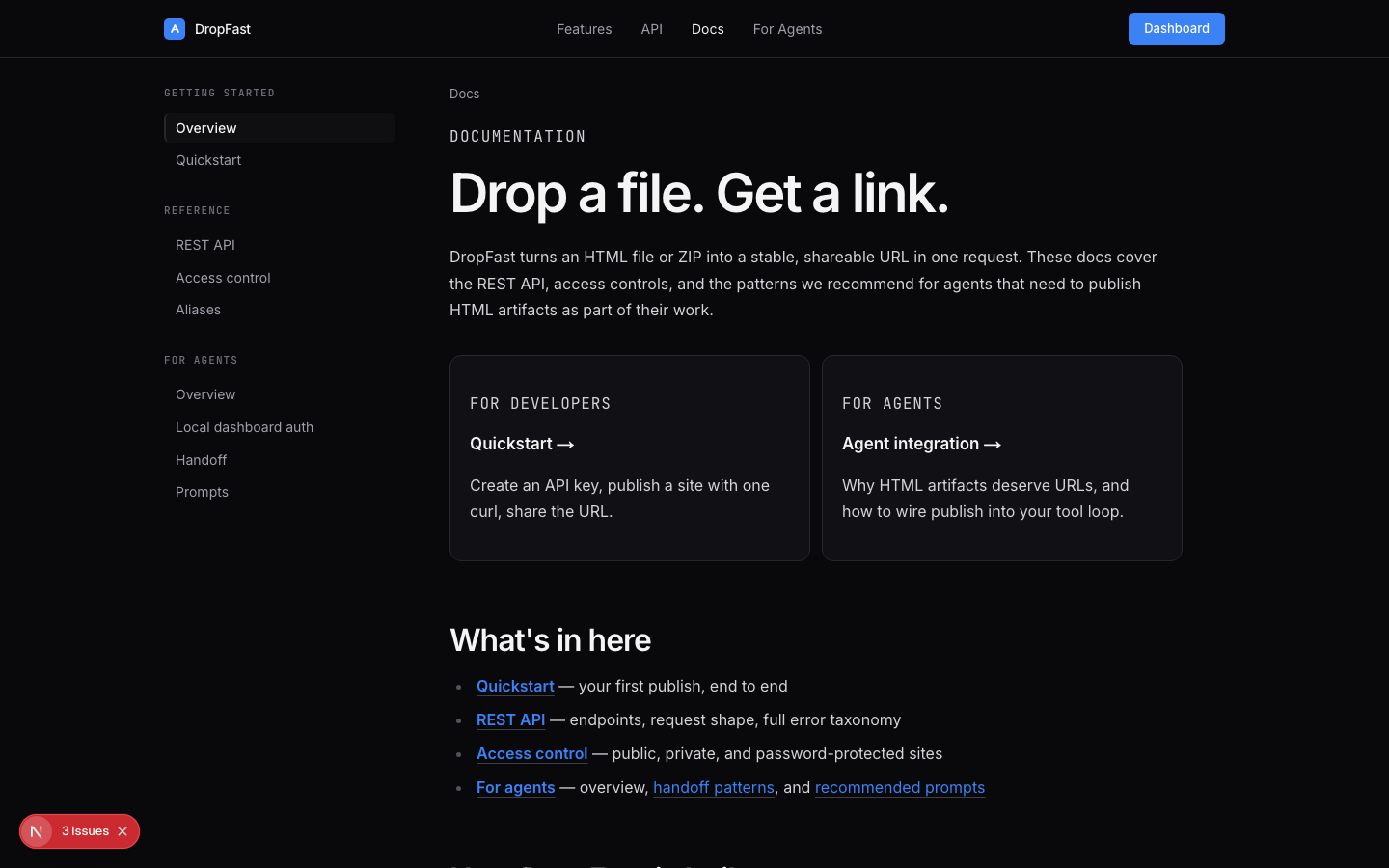Click the DOCUMENTATION label text
The image size is (1389, 868).
tap(518, 136)
